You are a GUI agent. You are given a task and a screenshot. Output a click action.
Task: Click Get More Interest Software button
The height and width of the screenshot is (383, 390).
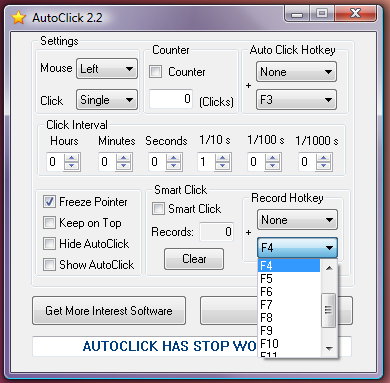coord(109,311)
